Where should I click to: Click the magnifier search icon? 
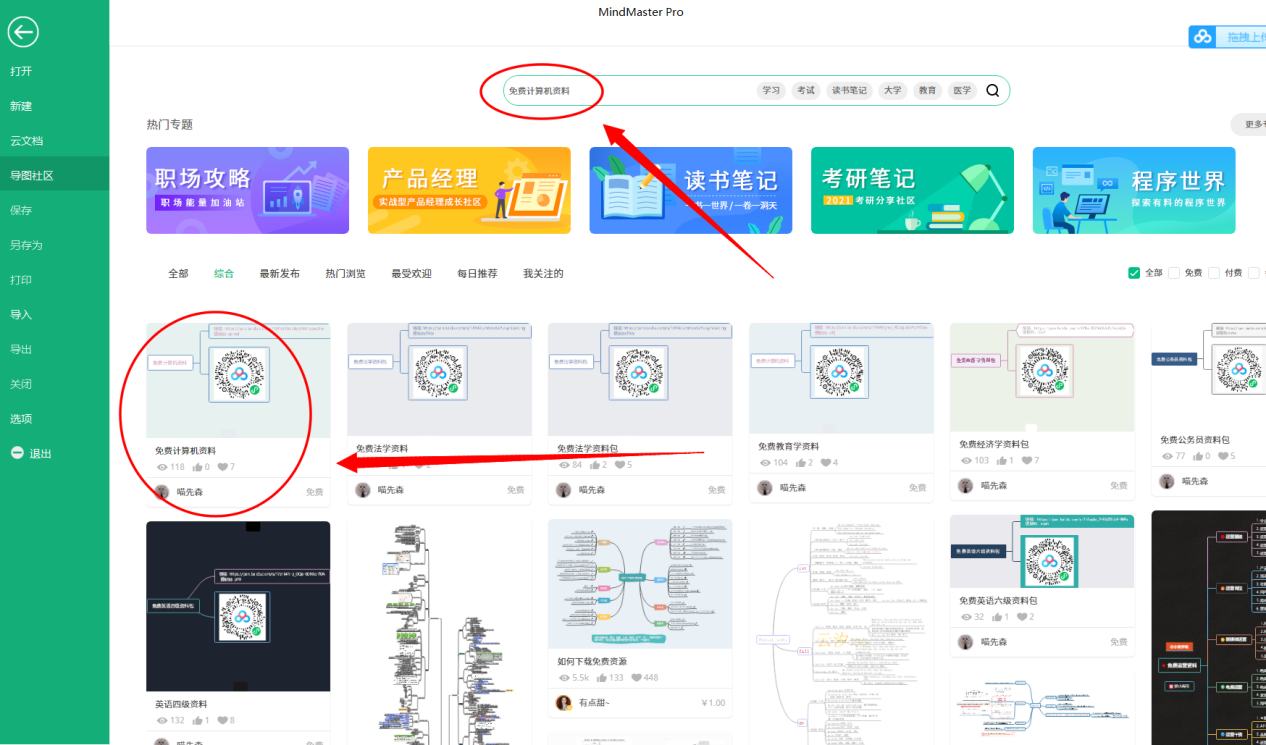993,90
